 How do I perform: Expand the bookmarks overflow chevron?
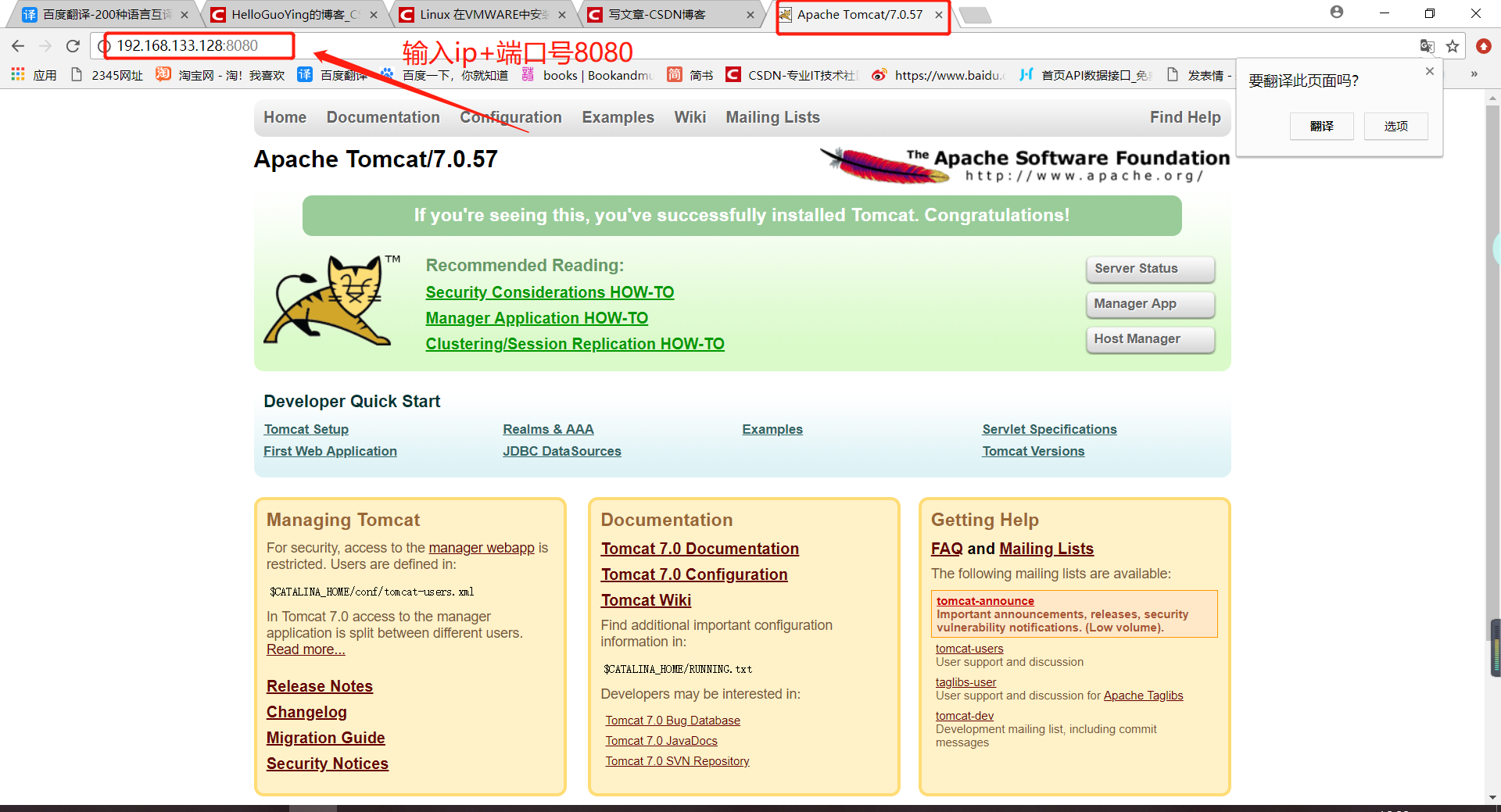click(1474, 74)
